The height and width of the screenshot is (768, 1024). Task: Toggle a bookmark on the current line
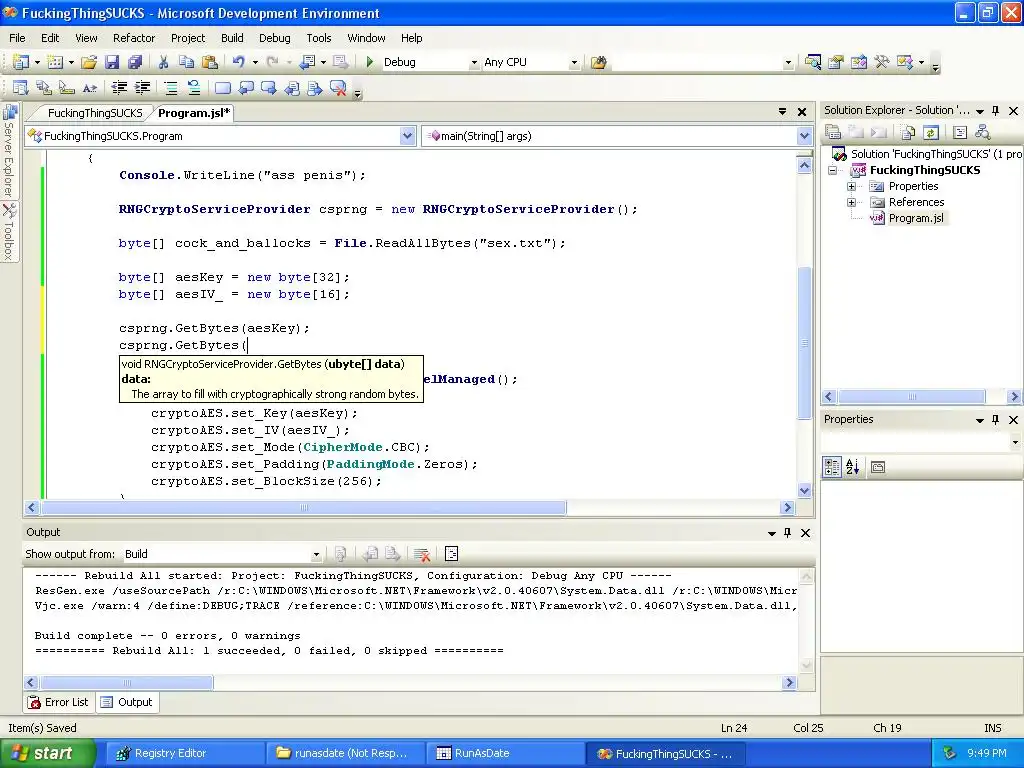click(x=223, y=88)
